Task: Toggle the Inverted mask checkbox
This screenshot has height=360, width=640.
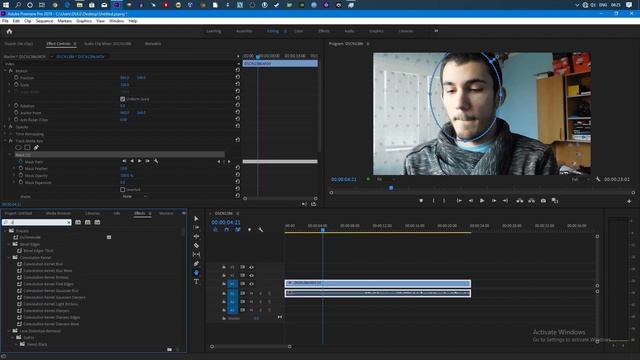Action: (122, 190)
